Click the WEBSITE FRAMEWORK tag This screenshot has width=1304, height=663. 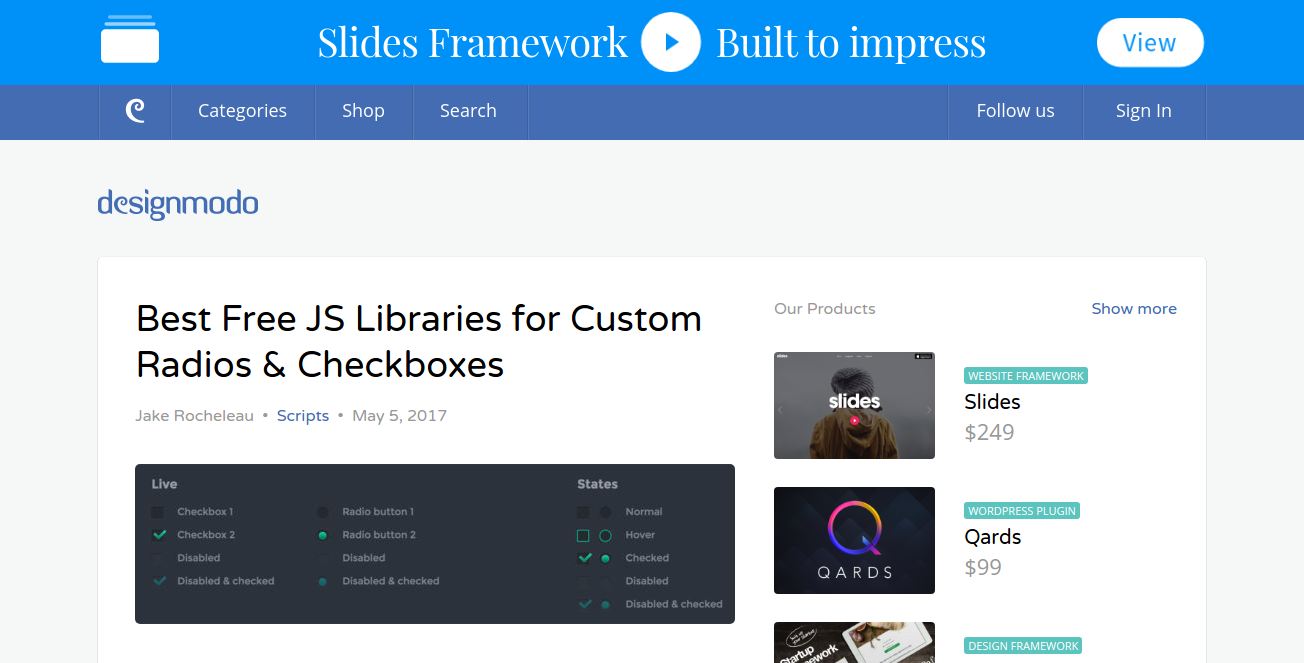tap(1026, 376)
